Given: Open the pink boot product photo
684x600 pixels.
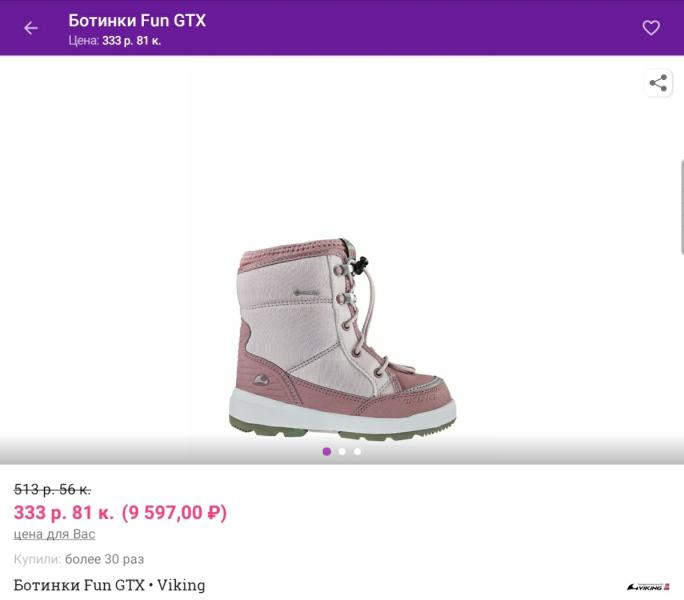Looking at the screenshot, I should (342, 339).
